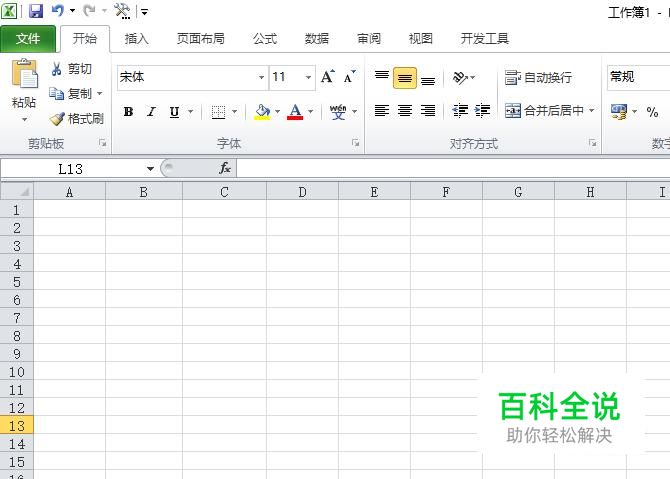Click the tools icon in quick access toolbar

coord(122,11)
